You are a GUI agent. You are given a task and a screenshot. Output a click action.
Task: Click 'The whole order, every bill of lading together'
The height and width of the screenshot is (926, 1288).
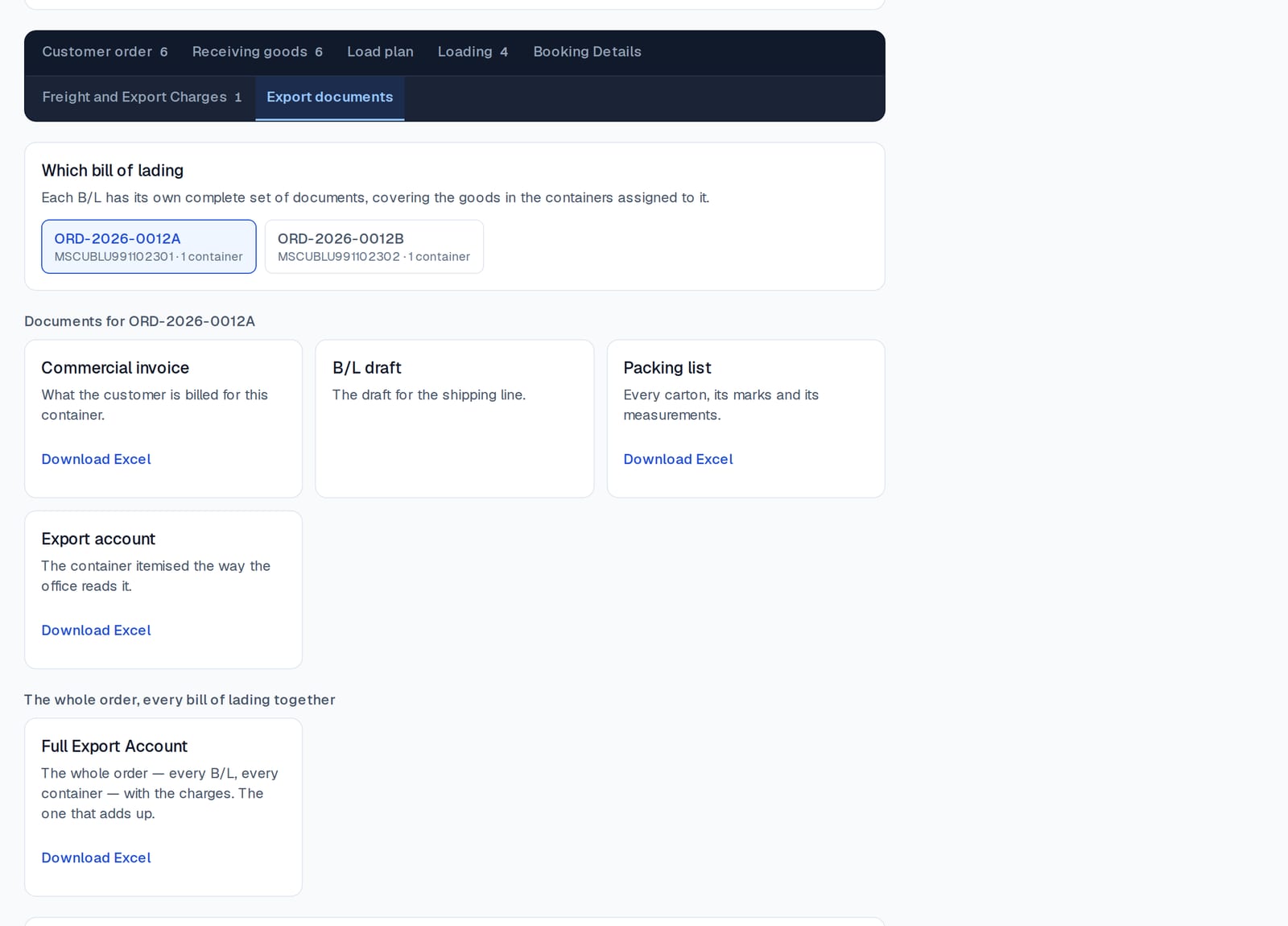180,700
